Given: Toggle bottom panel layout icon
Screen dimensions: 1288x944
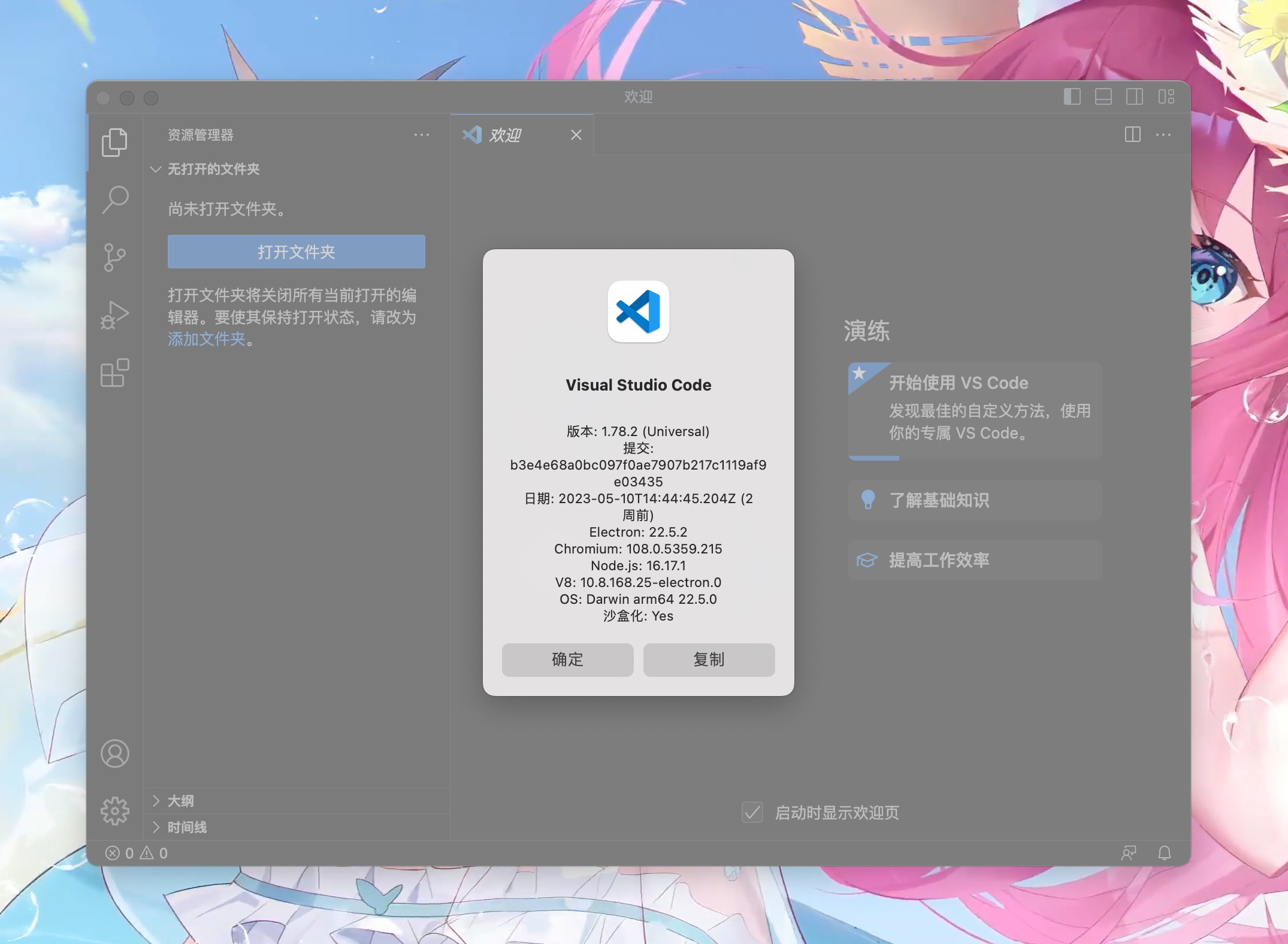Looking at the screenshot, I should point(1103,97).
